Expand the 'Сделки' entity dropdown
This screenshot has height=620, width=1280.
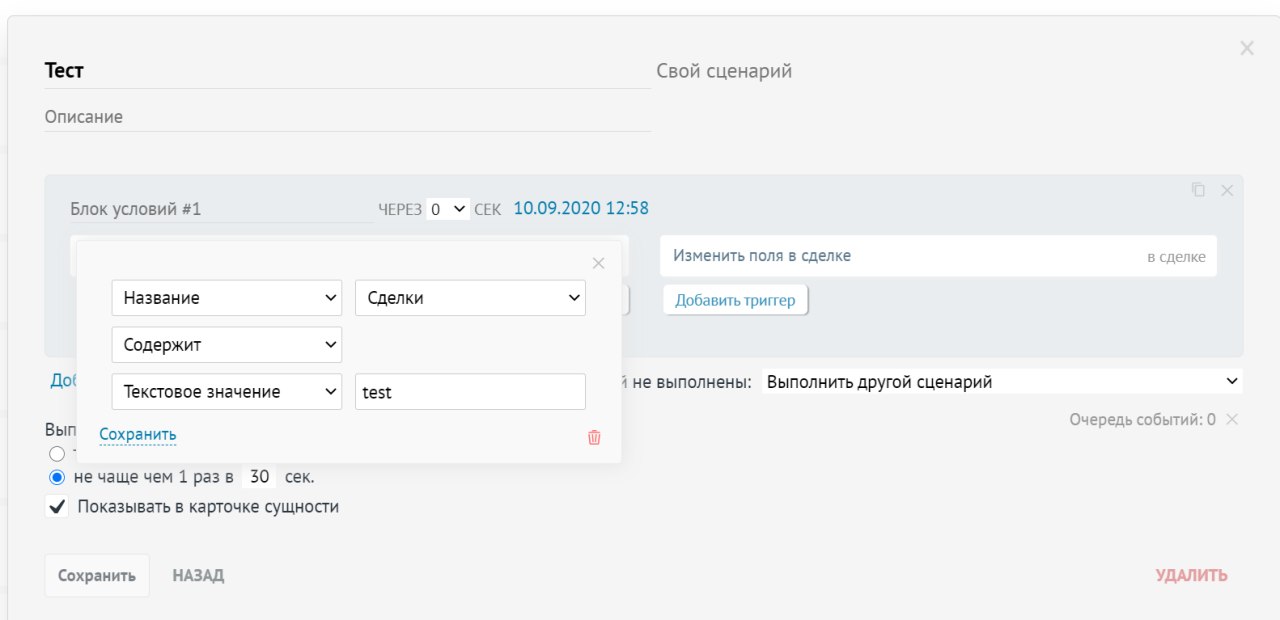point(470,298)
